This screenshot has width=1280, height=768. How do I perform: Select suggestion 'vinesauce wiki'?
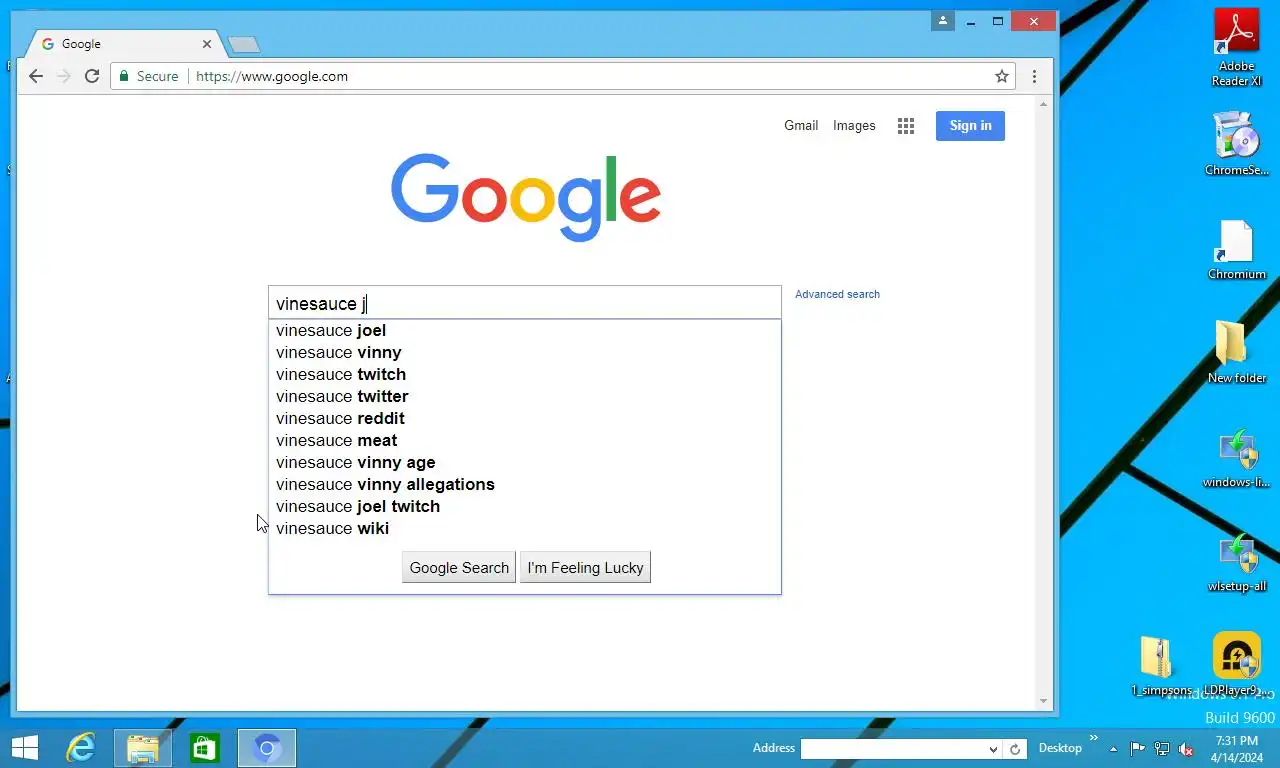[x=524, y=528]
